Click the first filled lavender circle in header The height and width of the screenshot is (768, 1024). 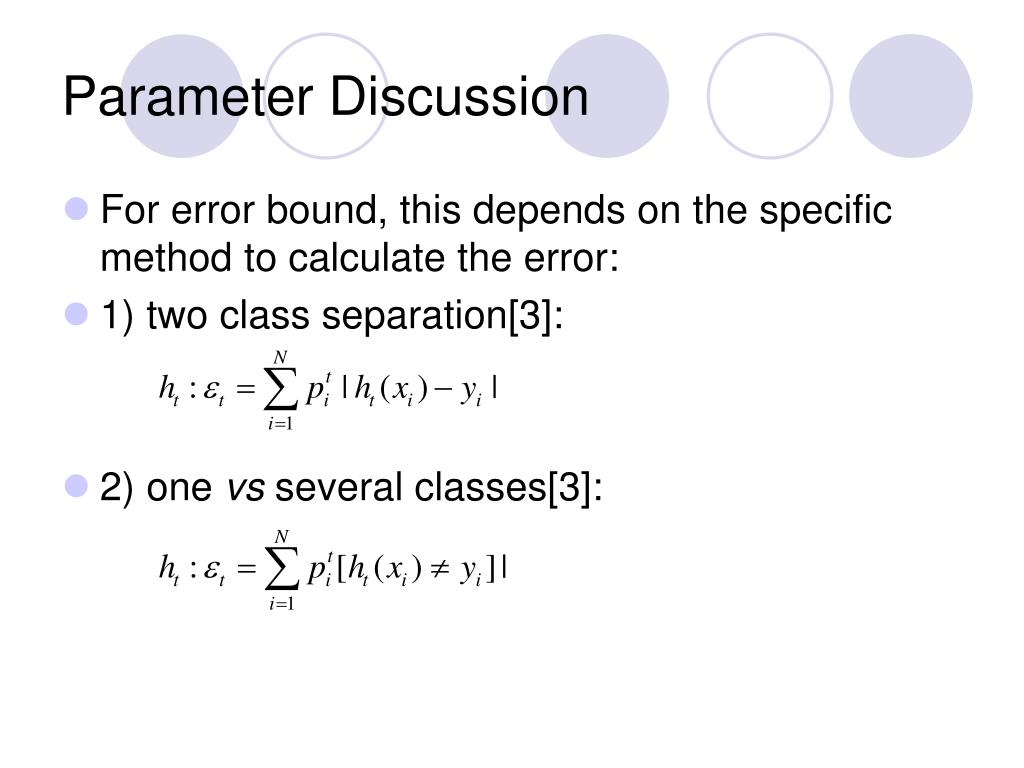182,96
